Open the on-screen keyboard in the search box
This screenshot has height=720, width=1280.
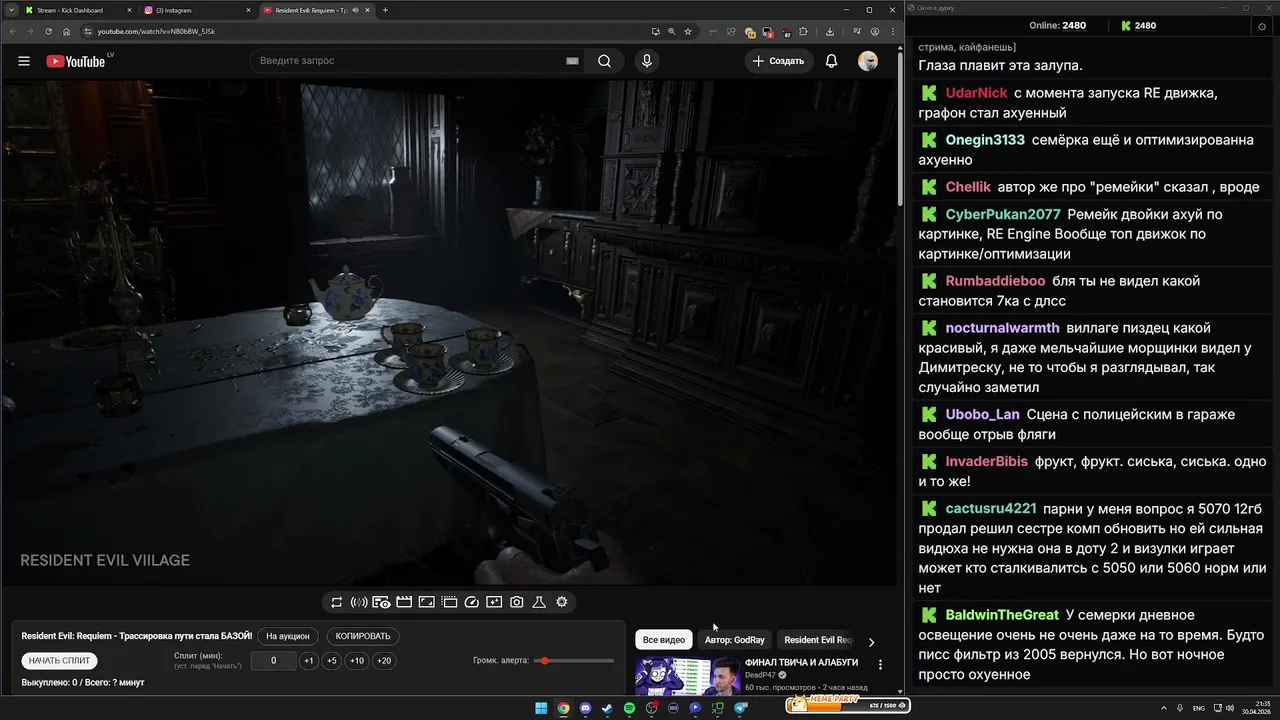572,61
